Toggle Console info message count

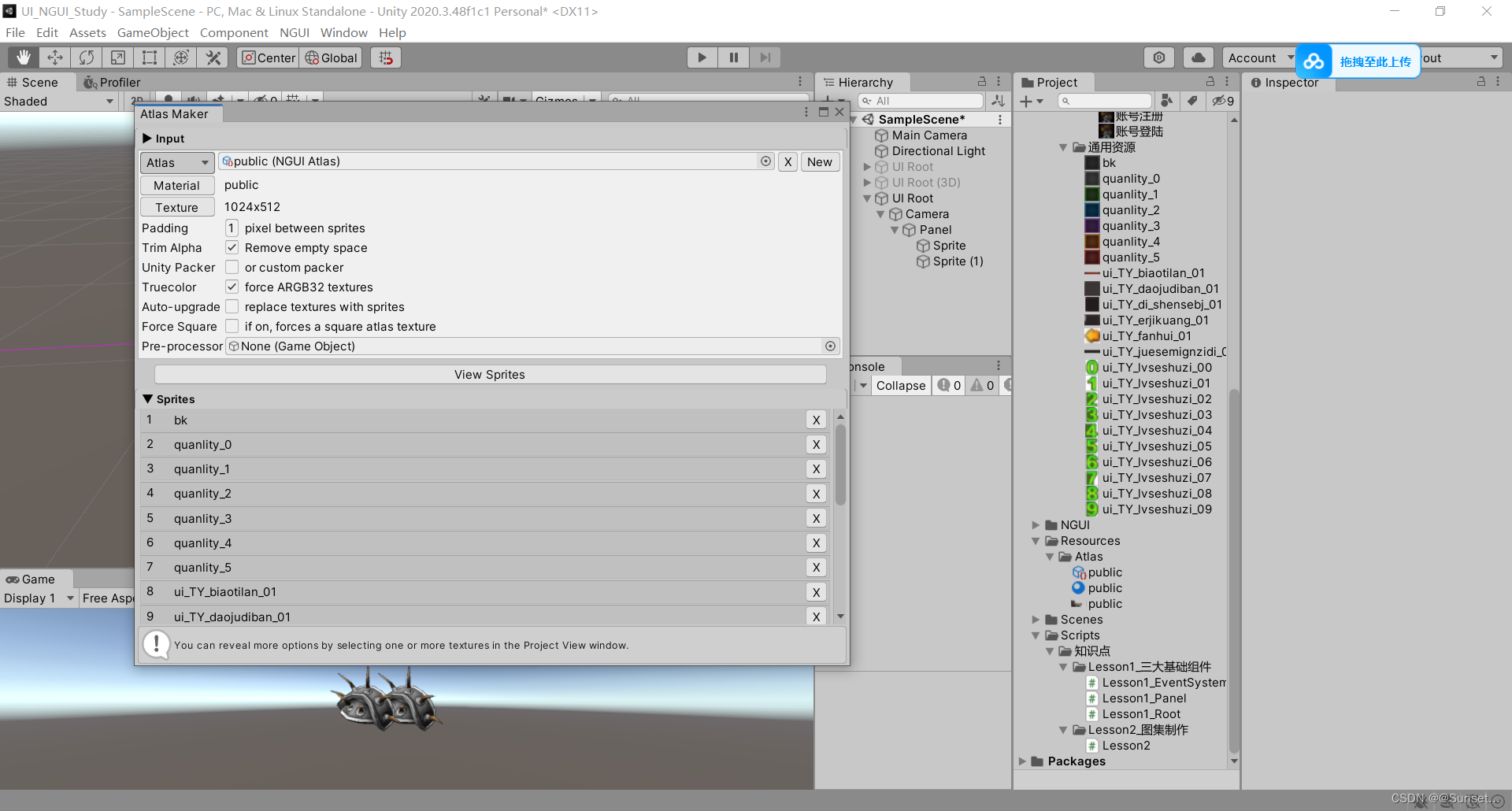click(949, 386)
